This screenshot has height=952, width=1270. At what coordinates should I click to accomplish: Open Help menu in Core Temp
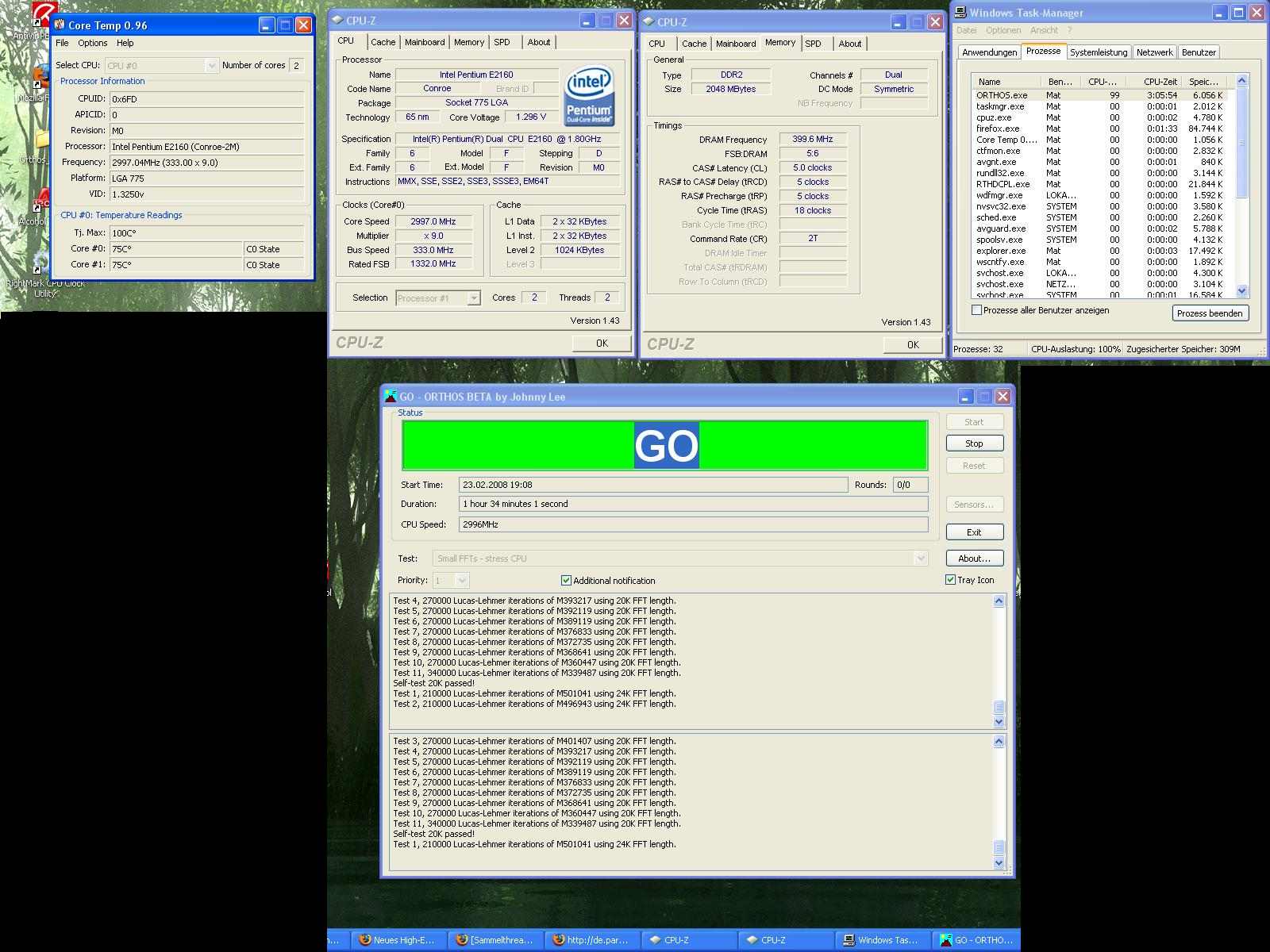125,43
